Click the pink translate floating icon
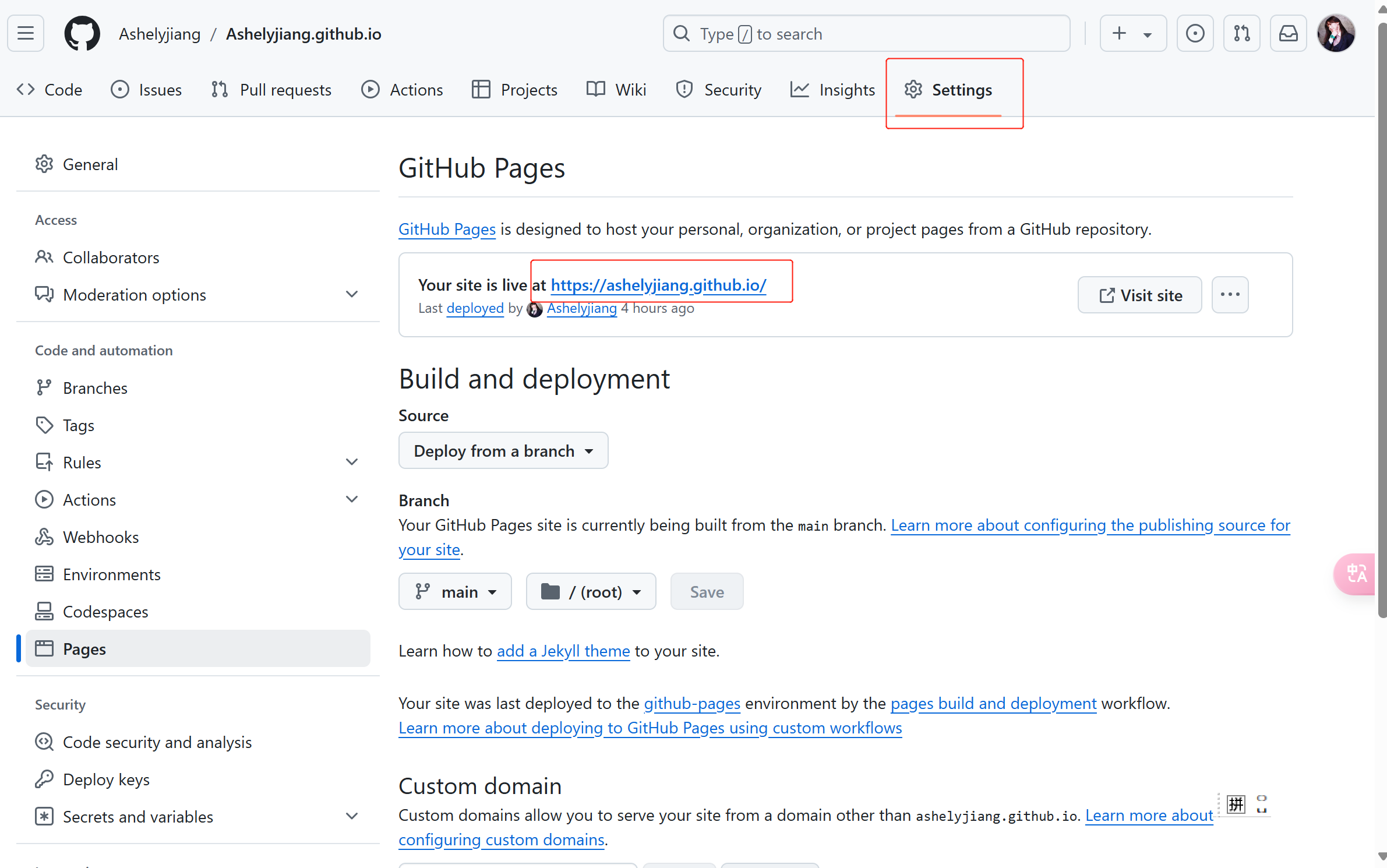The height and width of the screenshot is (868, 1387). [1356, 574]
